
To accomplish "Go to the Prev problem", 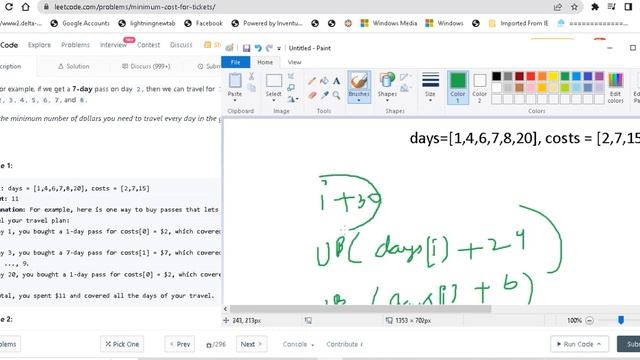I will (180, 344).
